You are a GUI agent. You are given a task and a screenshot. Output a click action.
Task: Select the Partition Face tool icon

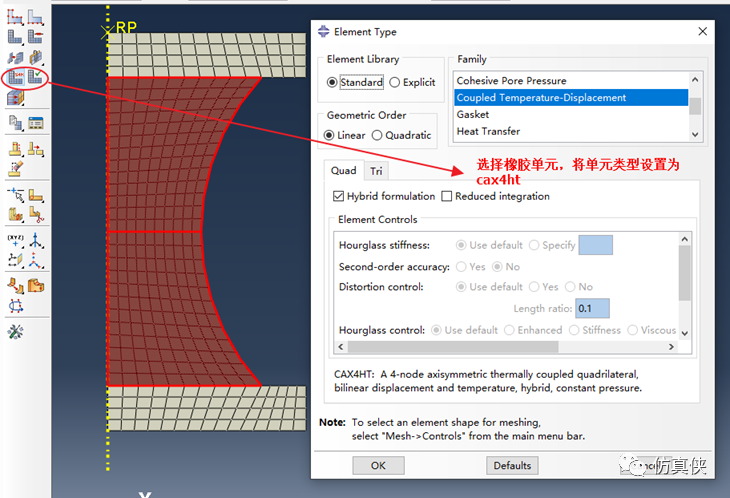[35, 195]
